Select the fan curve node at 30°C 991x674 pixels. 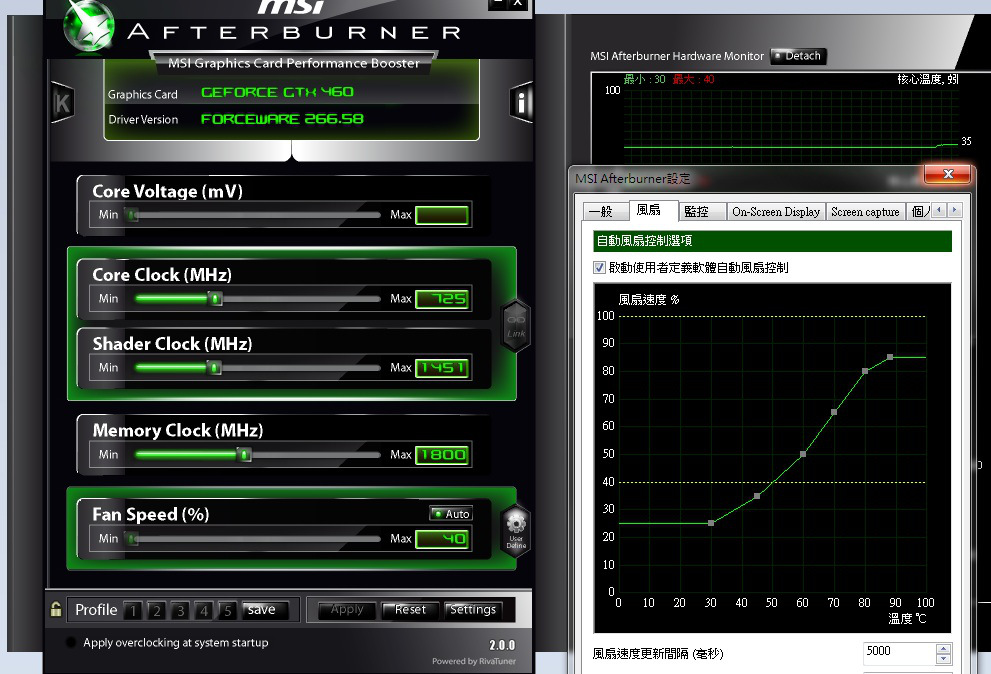click(711, 523)
